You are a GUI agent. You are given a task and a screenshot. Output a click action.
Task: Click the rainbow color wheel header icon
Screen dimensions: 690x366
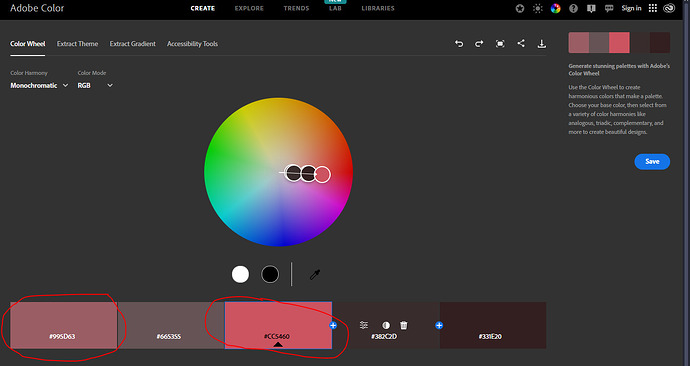pos(556,8)
